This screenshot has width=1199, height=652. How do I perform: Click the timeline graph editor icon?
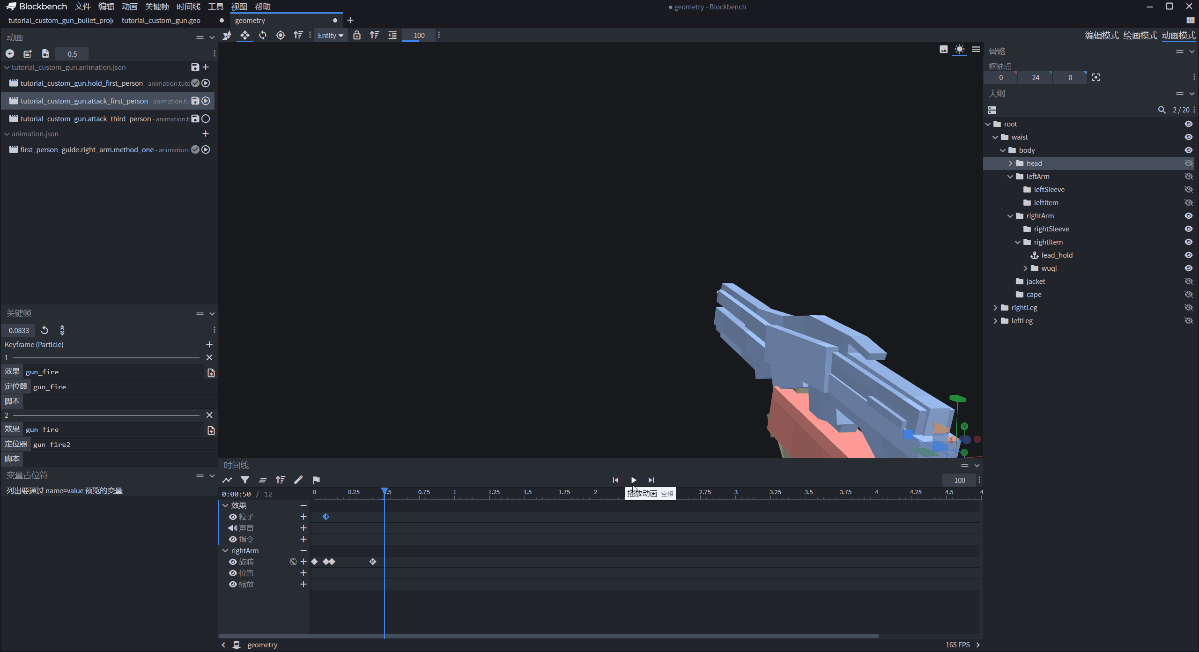click(227, 480)
